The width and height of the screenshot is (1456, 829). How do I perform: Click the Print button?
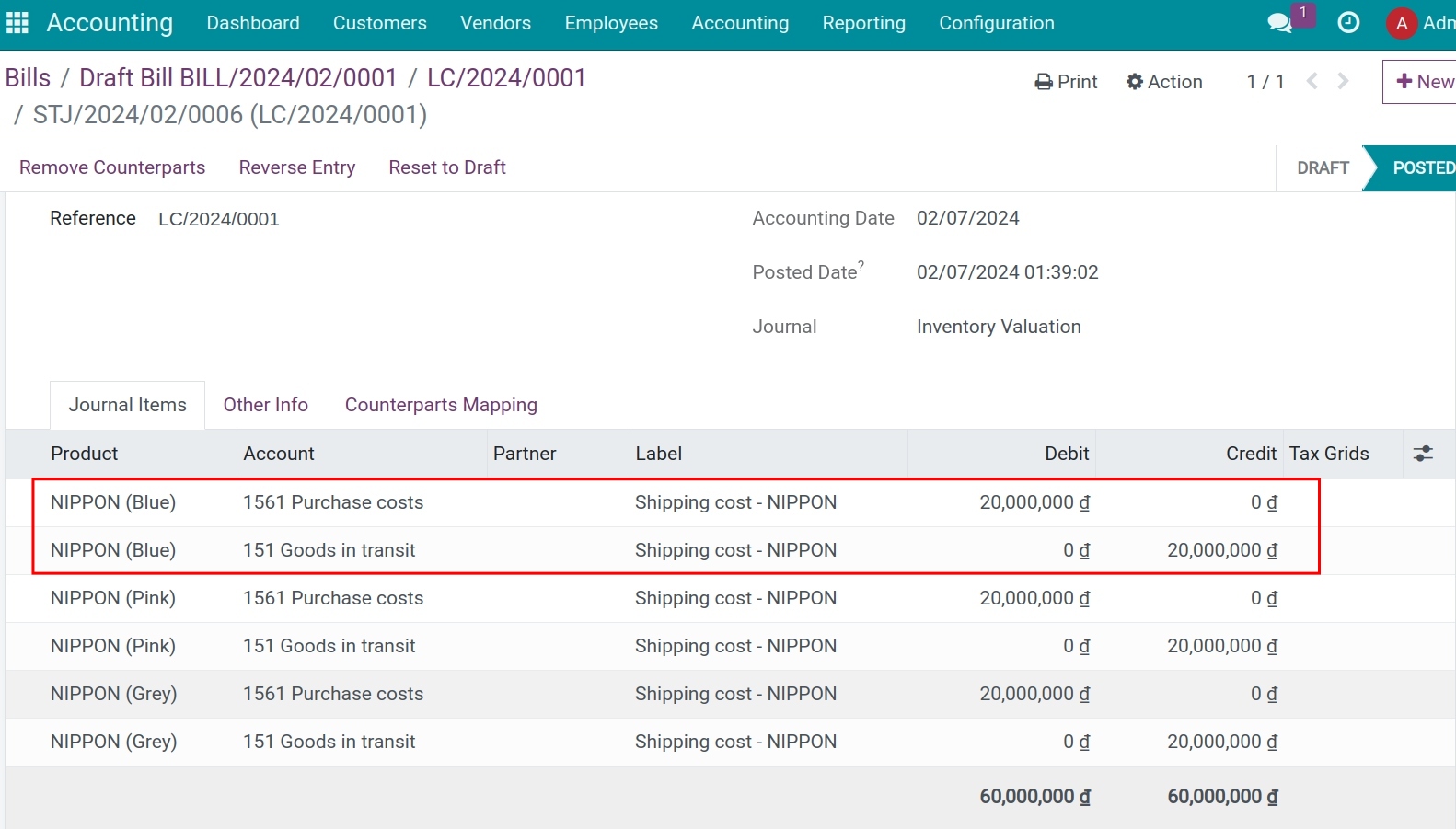click(x=1066, y=82)
